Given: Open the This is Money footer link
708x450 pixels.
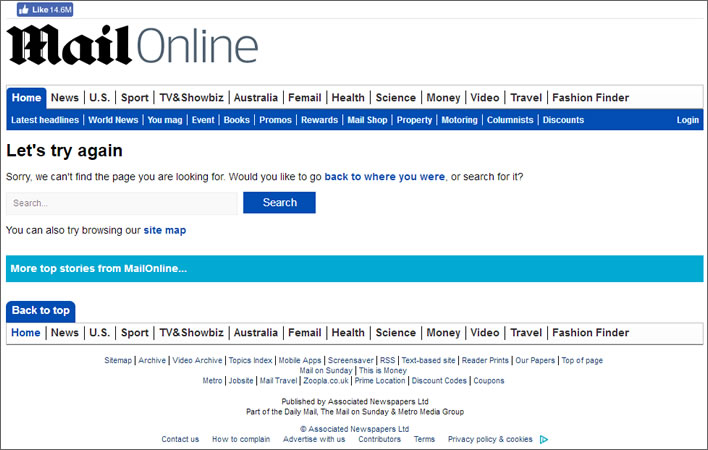Looking at the screenshot, I should [x=383, y=371].
